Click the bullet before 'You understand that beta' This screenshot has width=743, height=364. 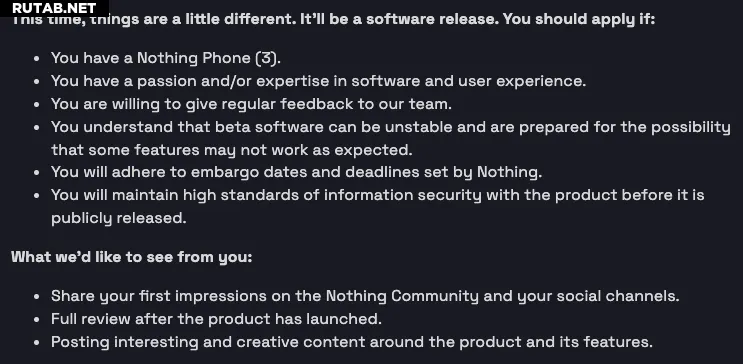37,127
